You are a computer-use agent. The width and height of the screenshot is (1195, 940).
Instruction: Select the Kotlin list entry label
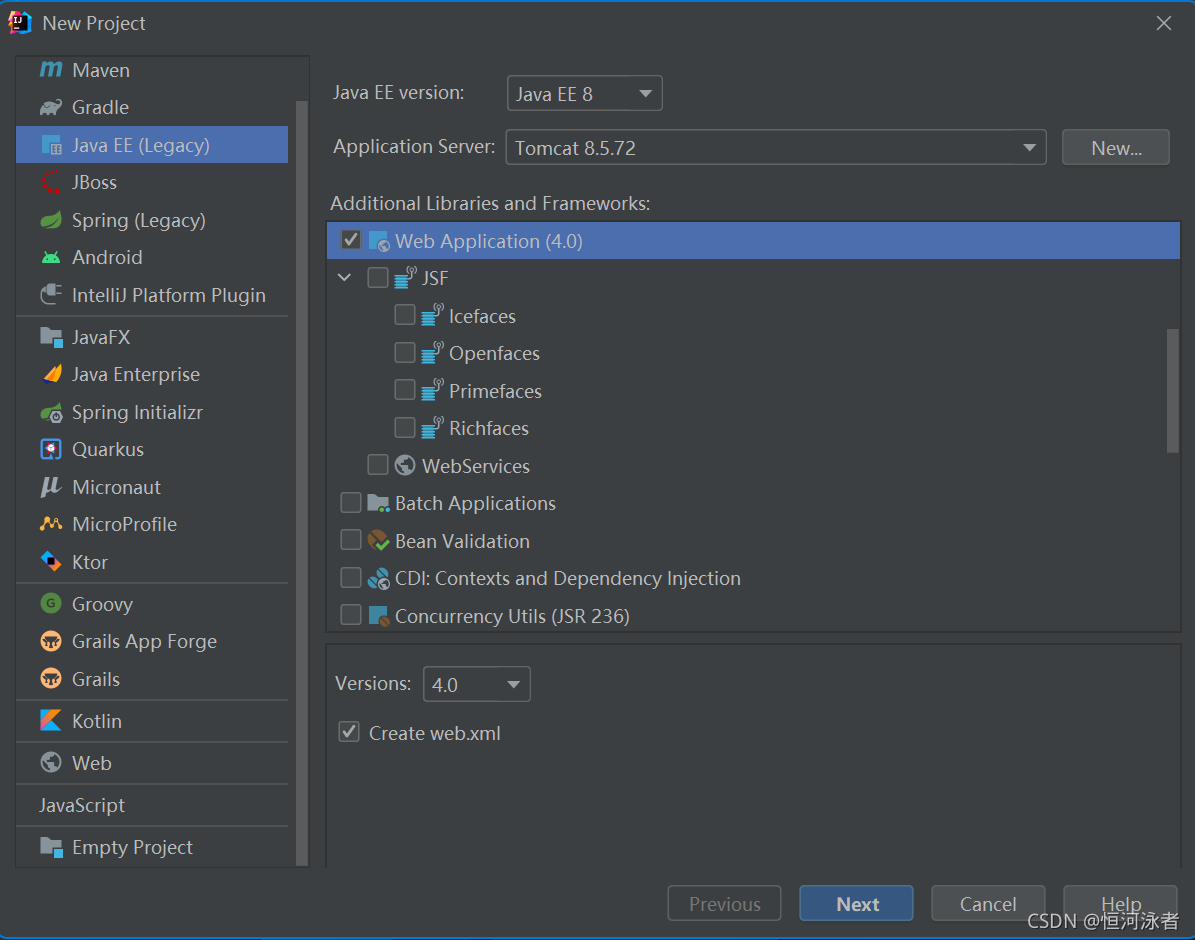[97, 720]
